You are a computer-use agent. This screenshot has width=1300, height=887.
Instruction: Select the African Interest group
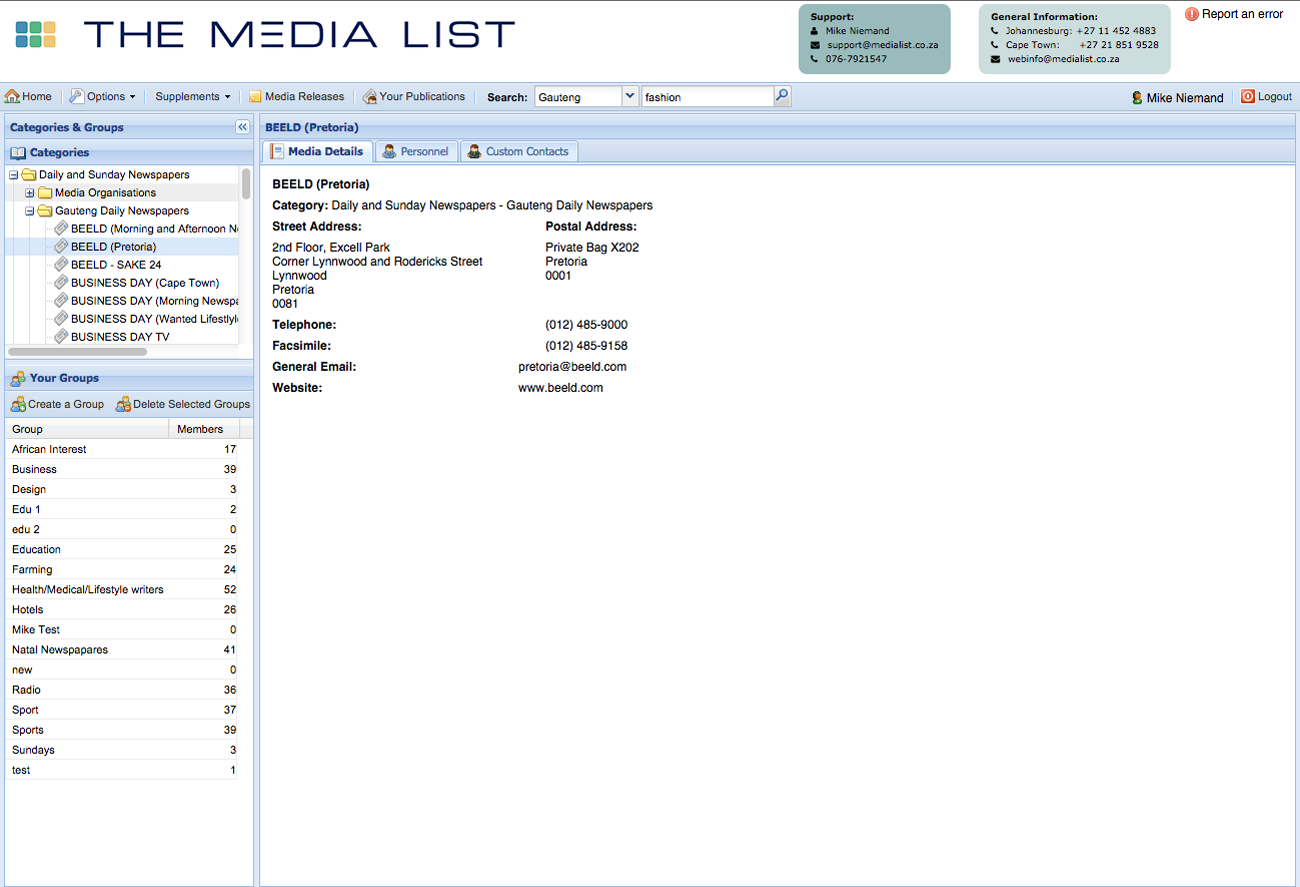(122, 449)
